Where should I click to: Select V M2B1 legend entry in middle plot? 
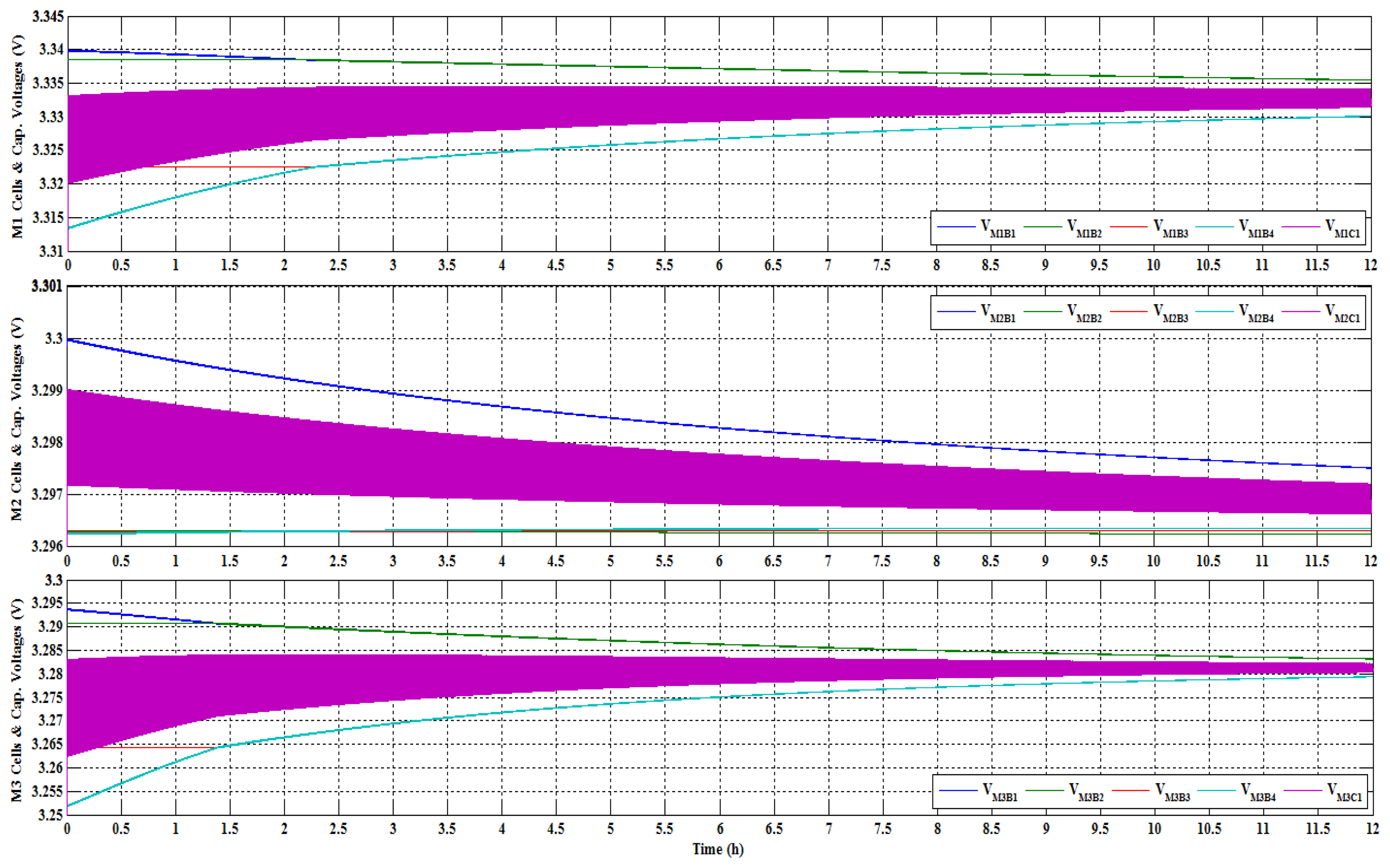tap(998, 313)
